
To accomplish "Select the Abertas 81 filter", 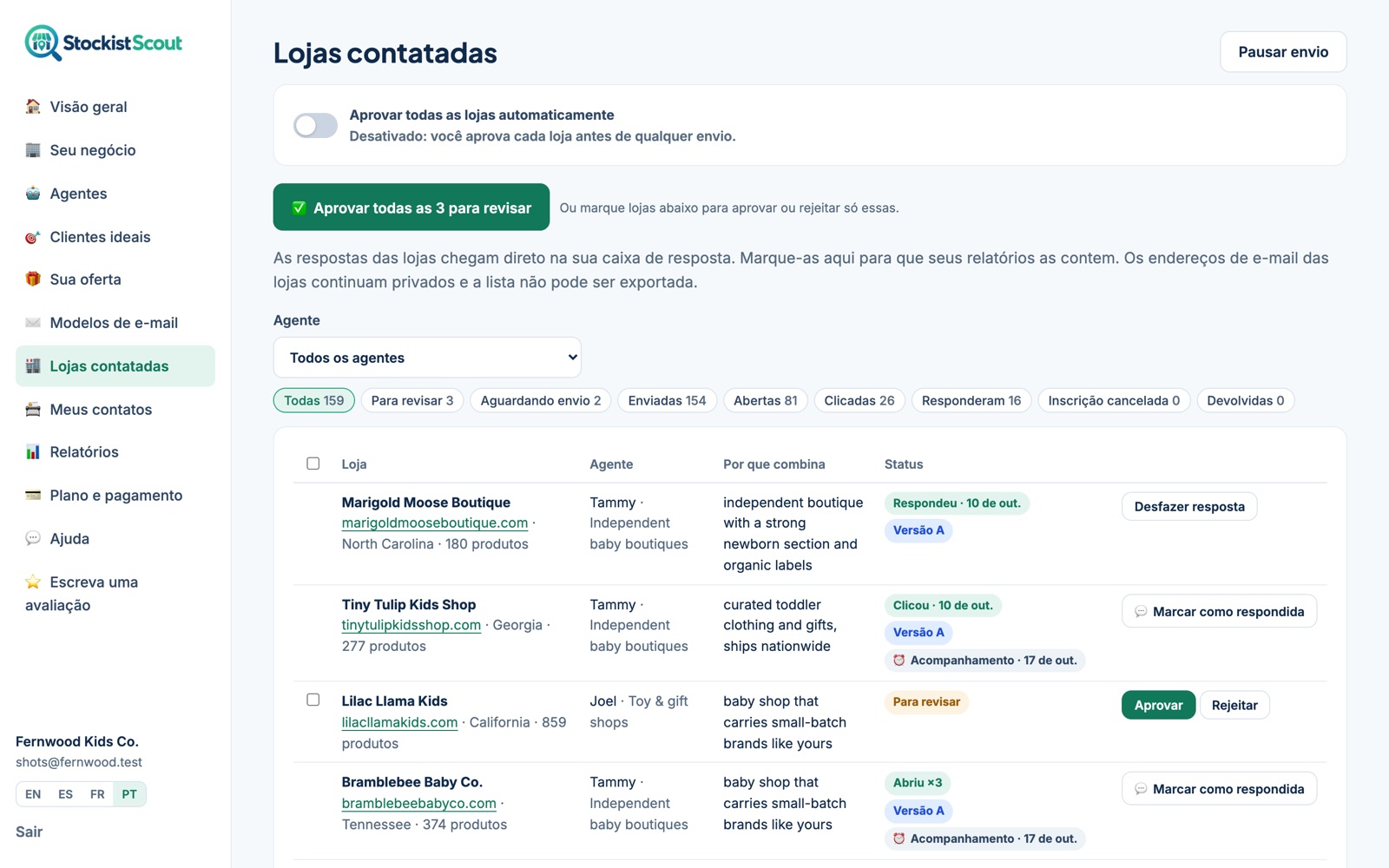I will [766, 400].
